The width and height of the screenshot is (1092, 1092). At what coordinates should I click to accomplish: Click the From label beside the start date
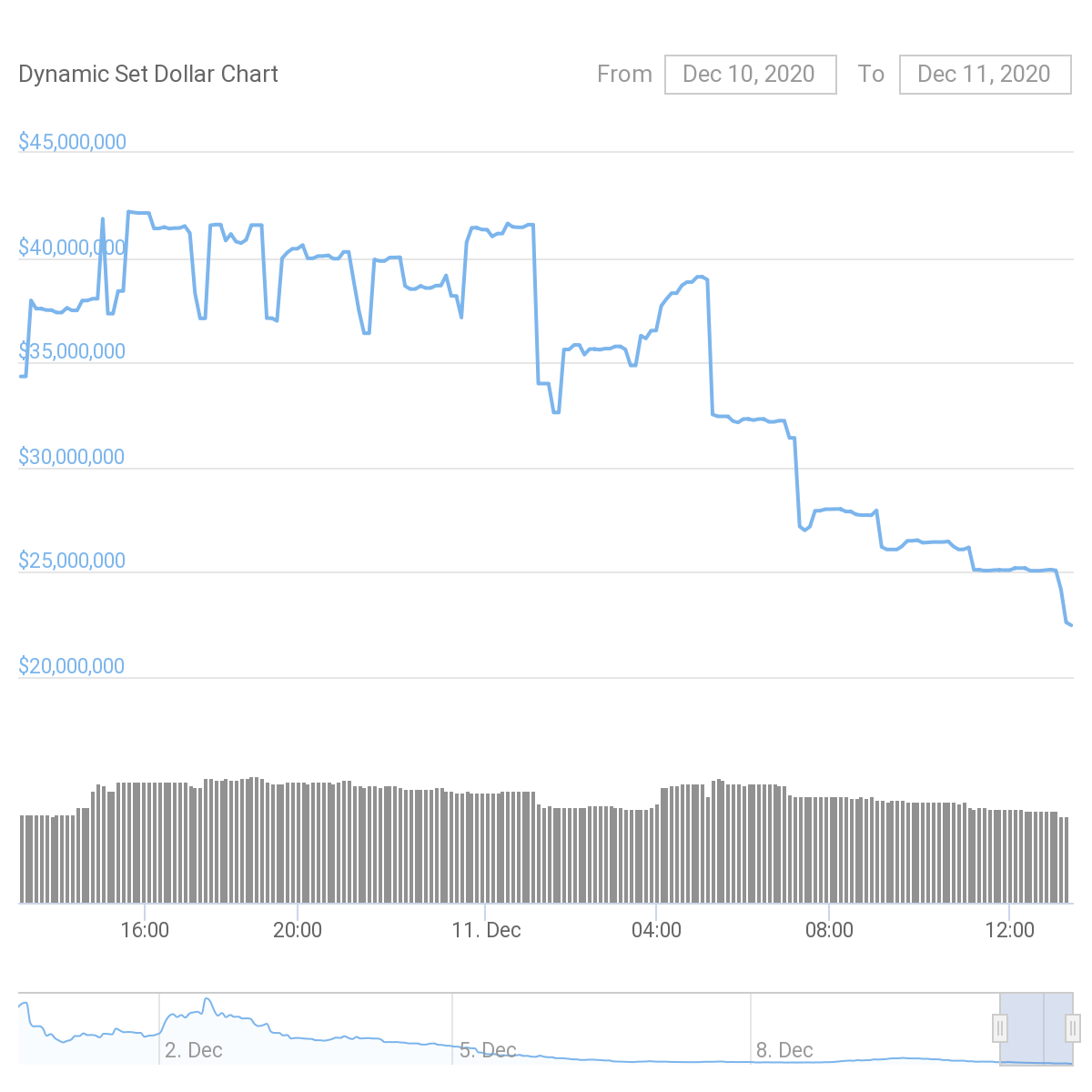[x=624, y=74]
